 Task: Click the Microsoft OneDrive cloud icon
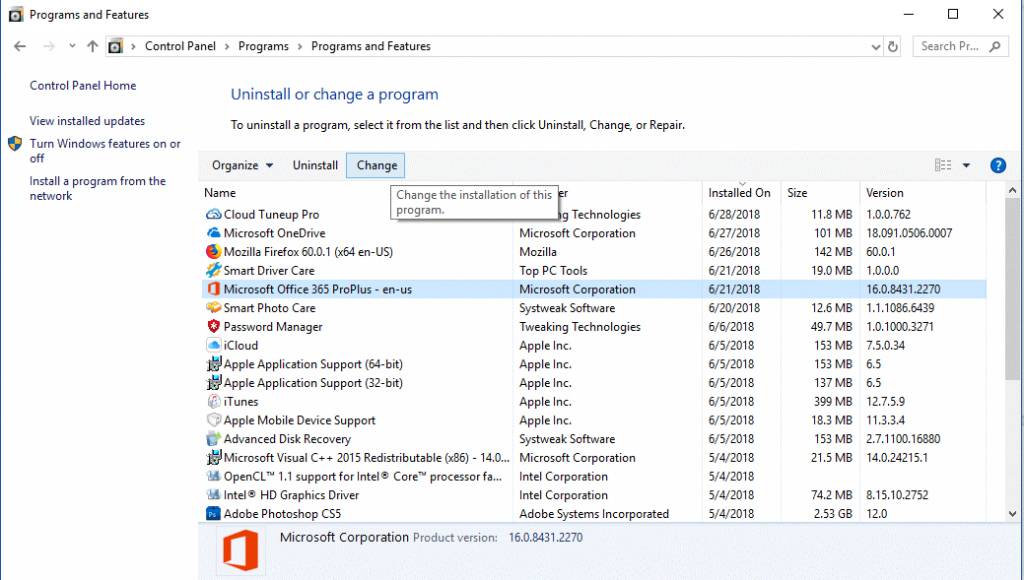coord(214,233)
